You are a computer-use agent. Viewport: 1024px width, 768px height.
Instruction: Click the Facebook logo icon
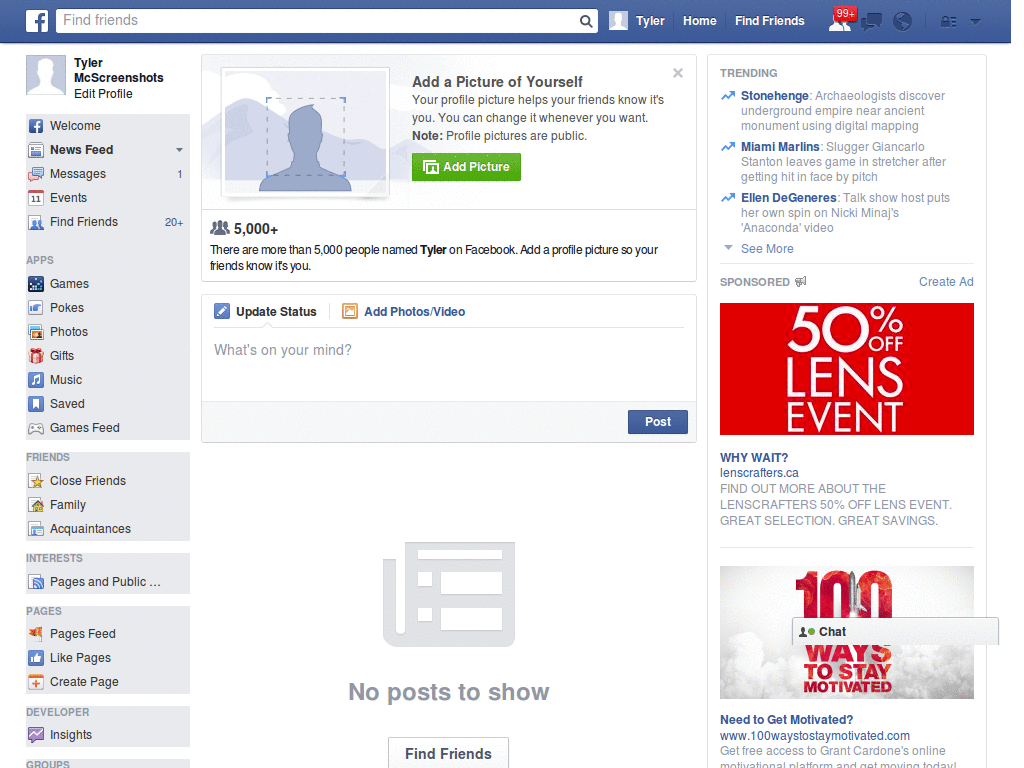(x=37, y=21)
